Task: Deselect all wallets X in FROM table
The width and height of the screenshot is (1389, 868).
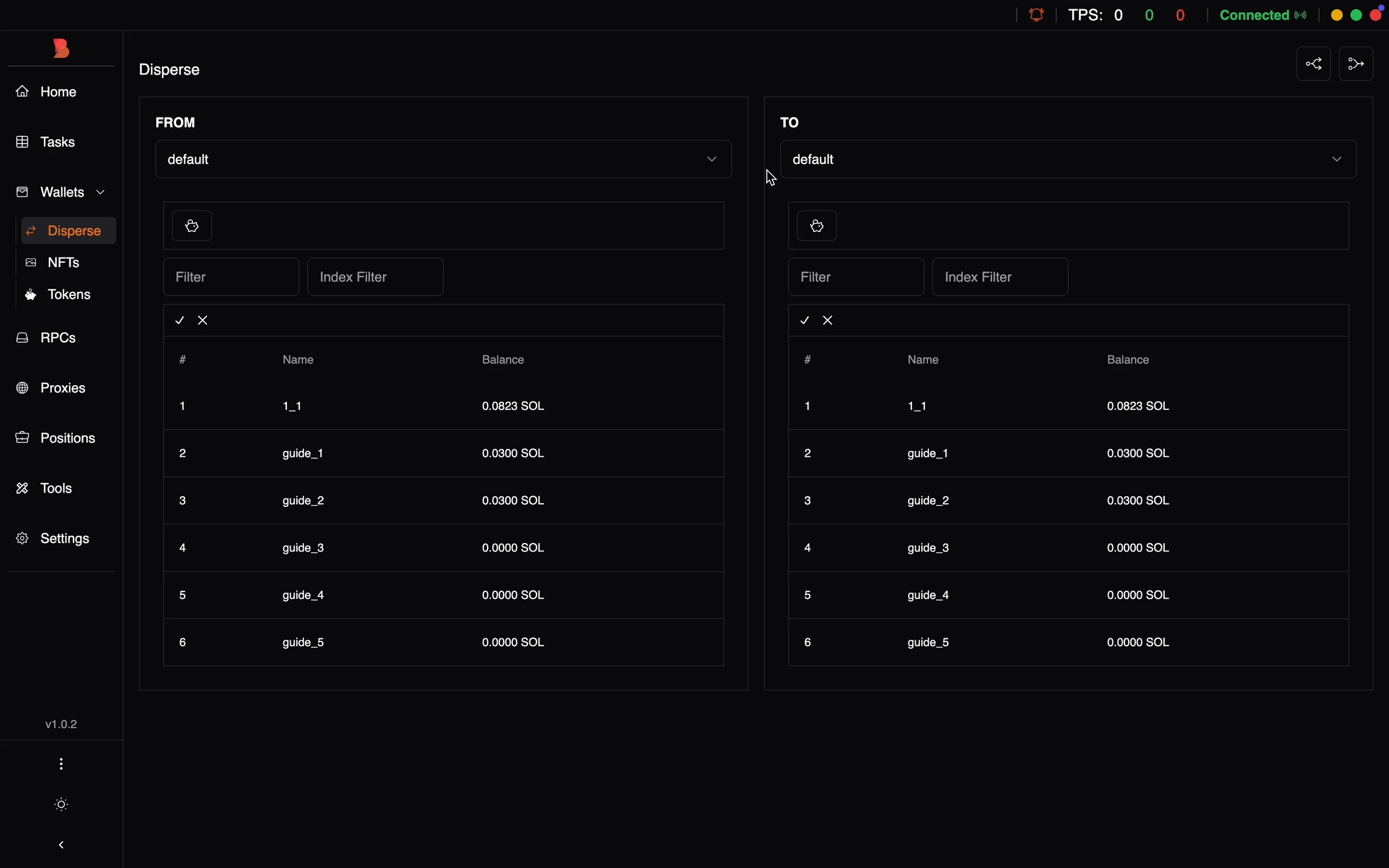Action: coord(203,321)
